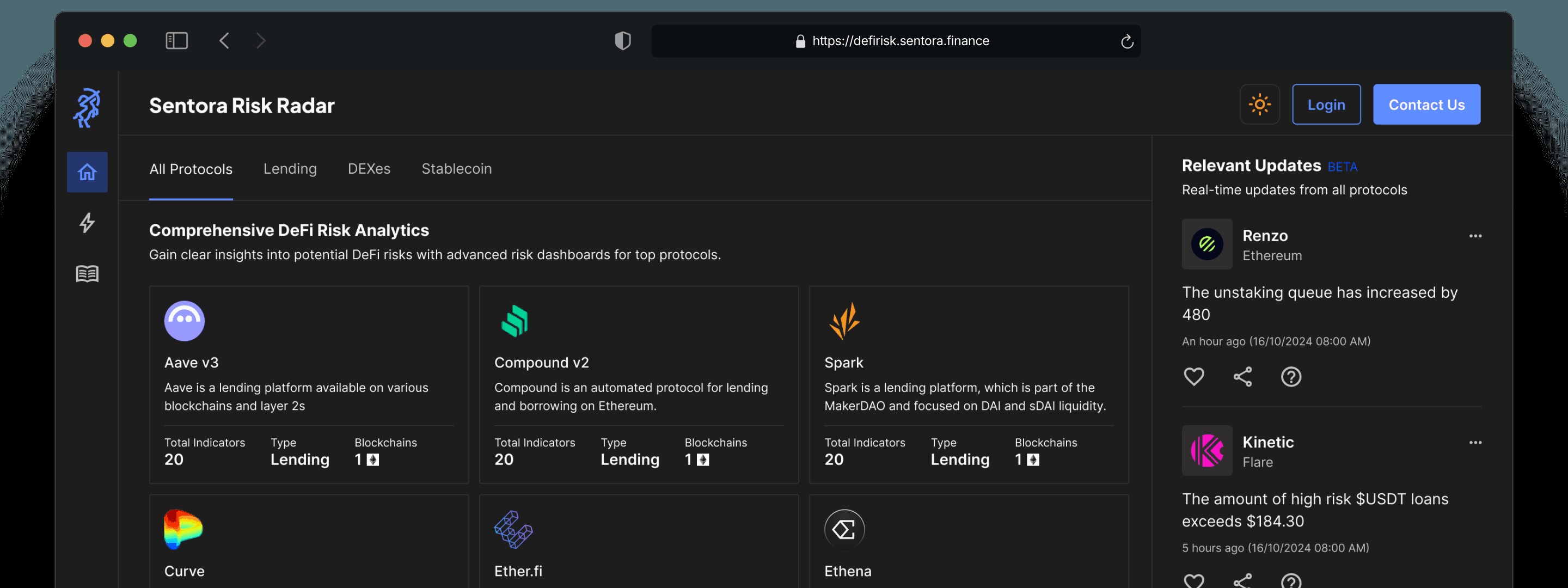The height and width of the screenshot is (588, 1568).
Task: Reload the page with refresh icon
Action: point(1126,41)
